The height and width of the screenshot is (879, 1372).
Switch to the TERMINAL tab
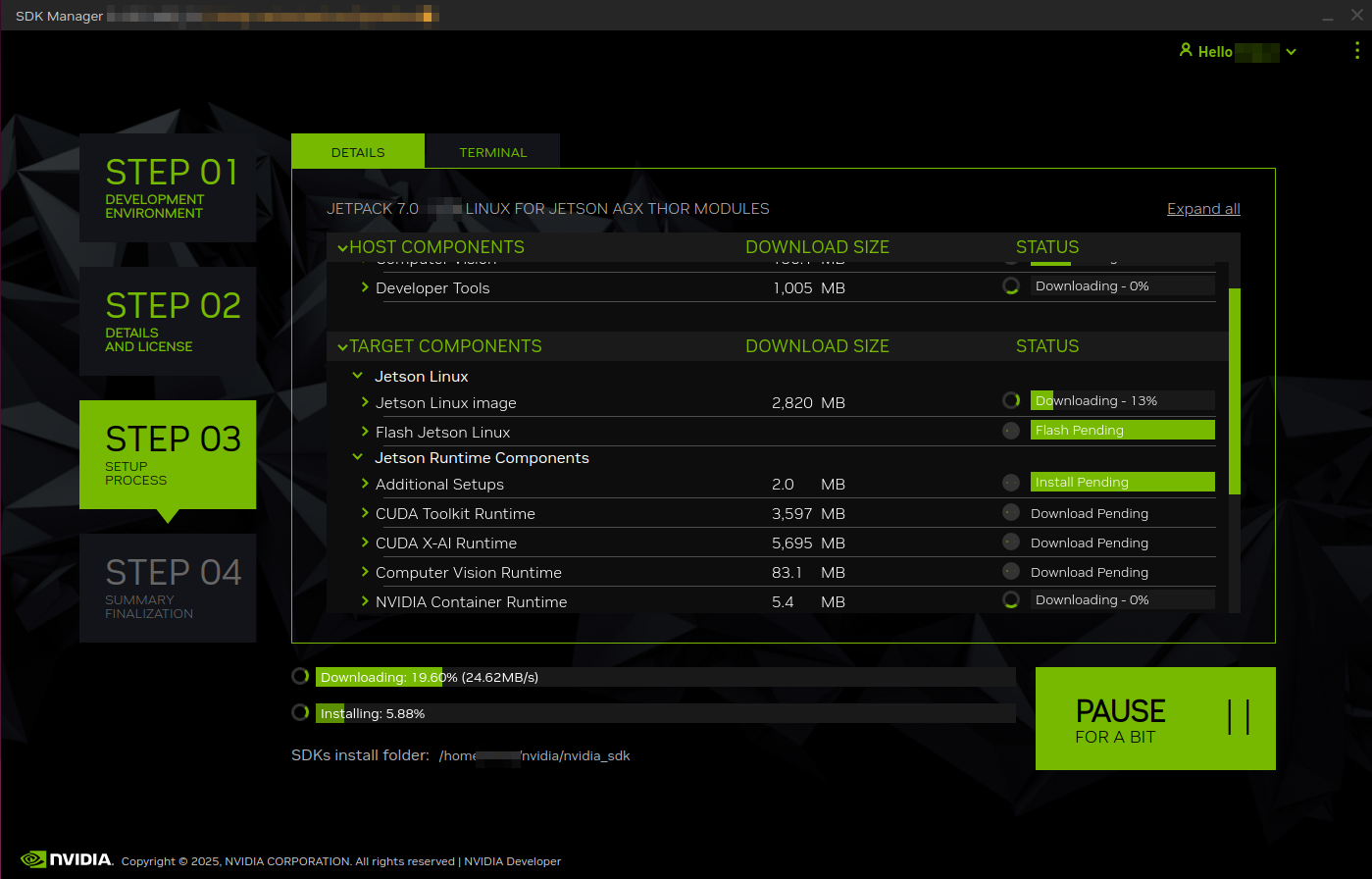tap(492, 151)
